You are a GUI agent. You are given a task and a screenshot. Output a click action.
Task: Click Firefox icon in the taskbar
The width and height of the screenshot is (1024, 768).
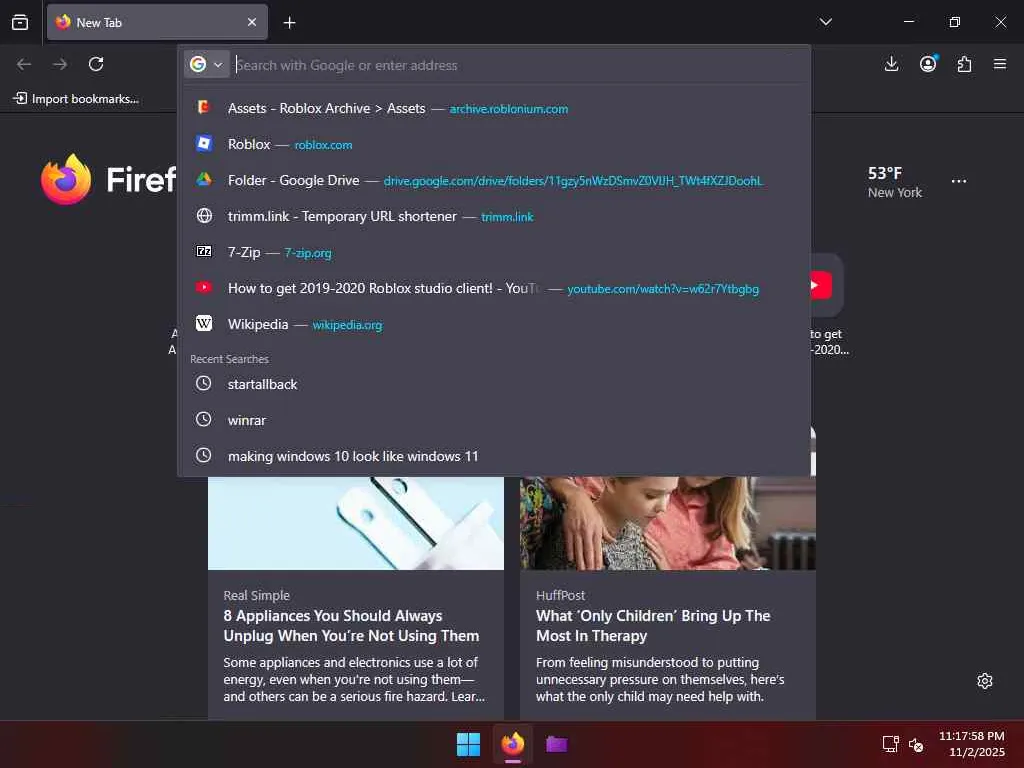(513, 744)
